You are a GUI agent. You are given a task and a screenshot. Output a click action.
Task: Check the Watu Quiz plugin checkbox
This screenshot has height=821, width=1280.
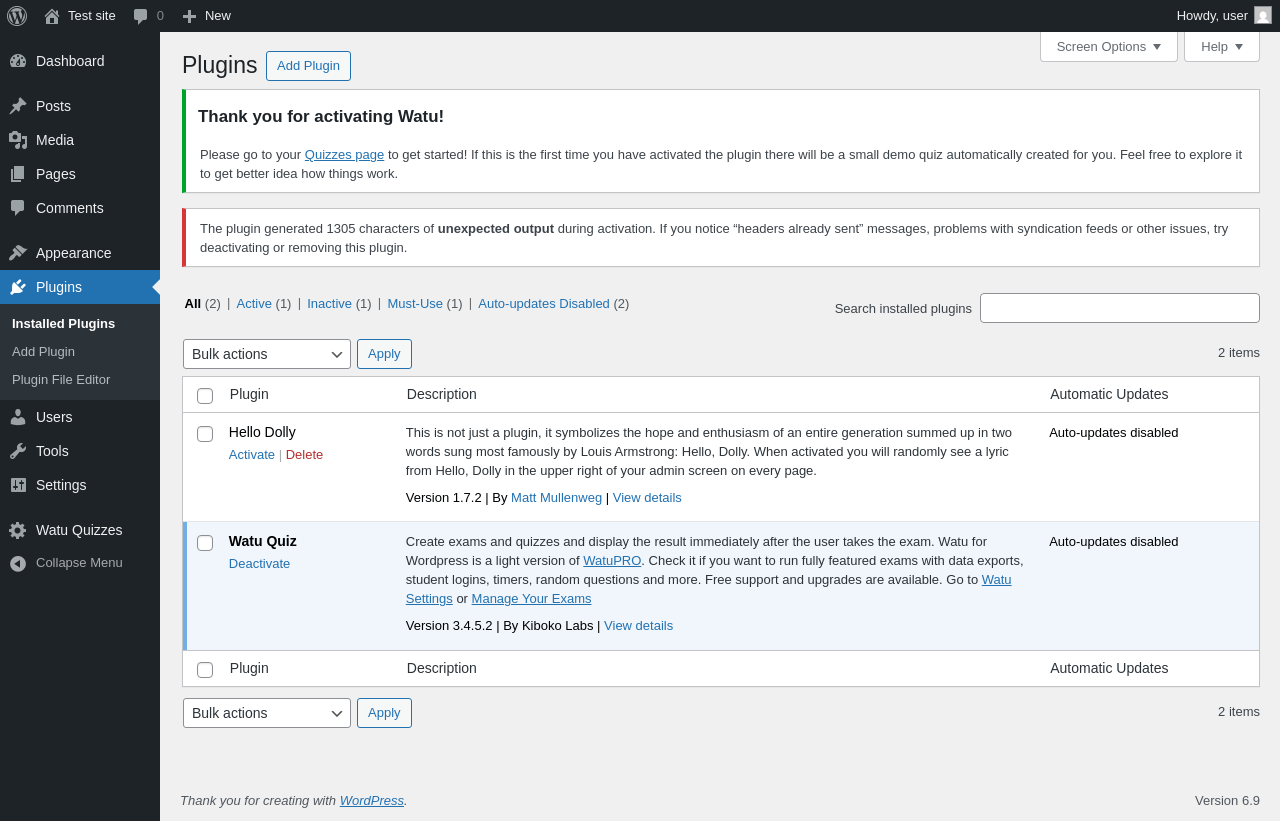coord(205,543)
